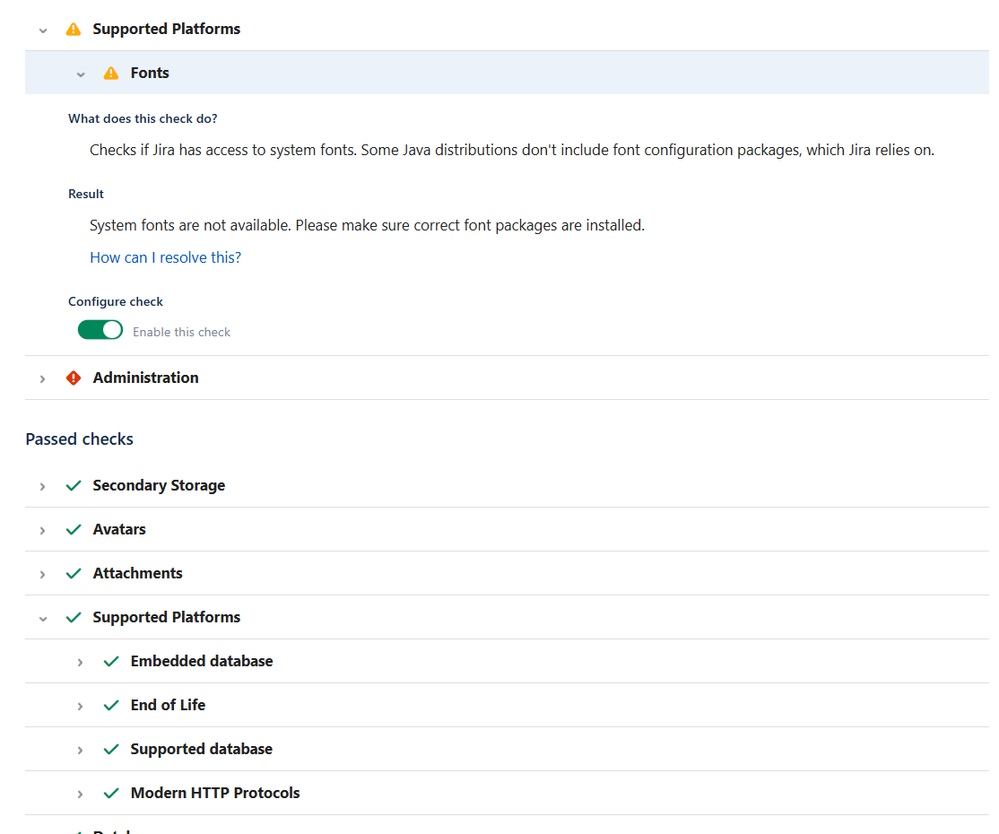Expand the Avatars check
999x834 pixels.
43,529
